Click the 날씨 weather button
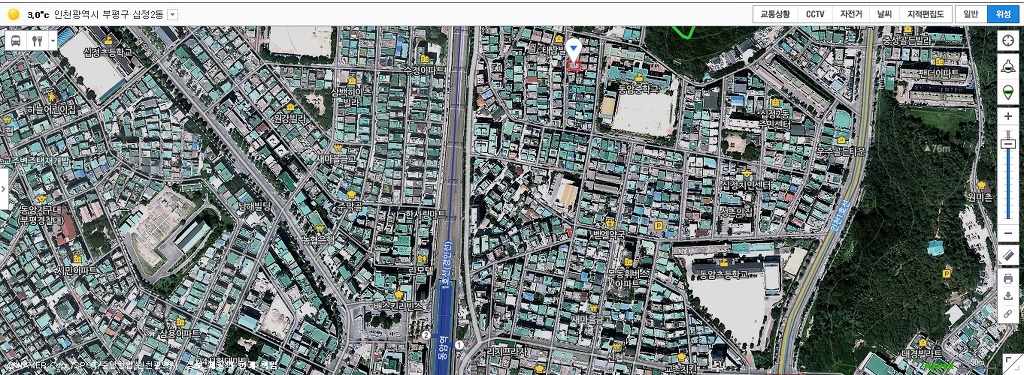This screenshot has width=1024, height=375. click(x=885, y=14)
